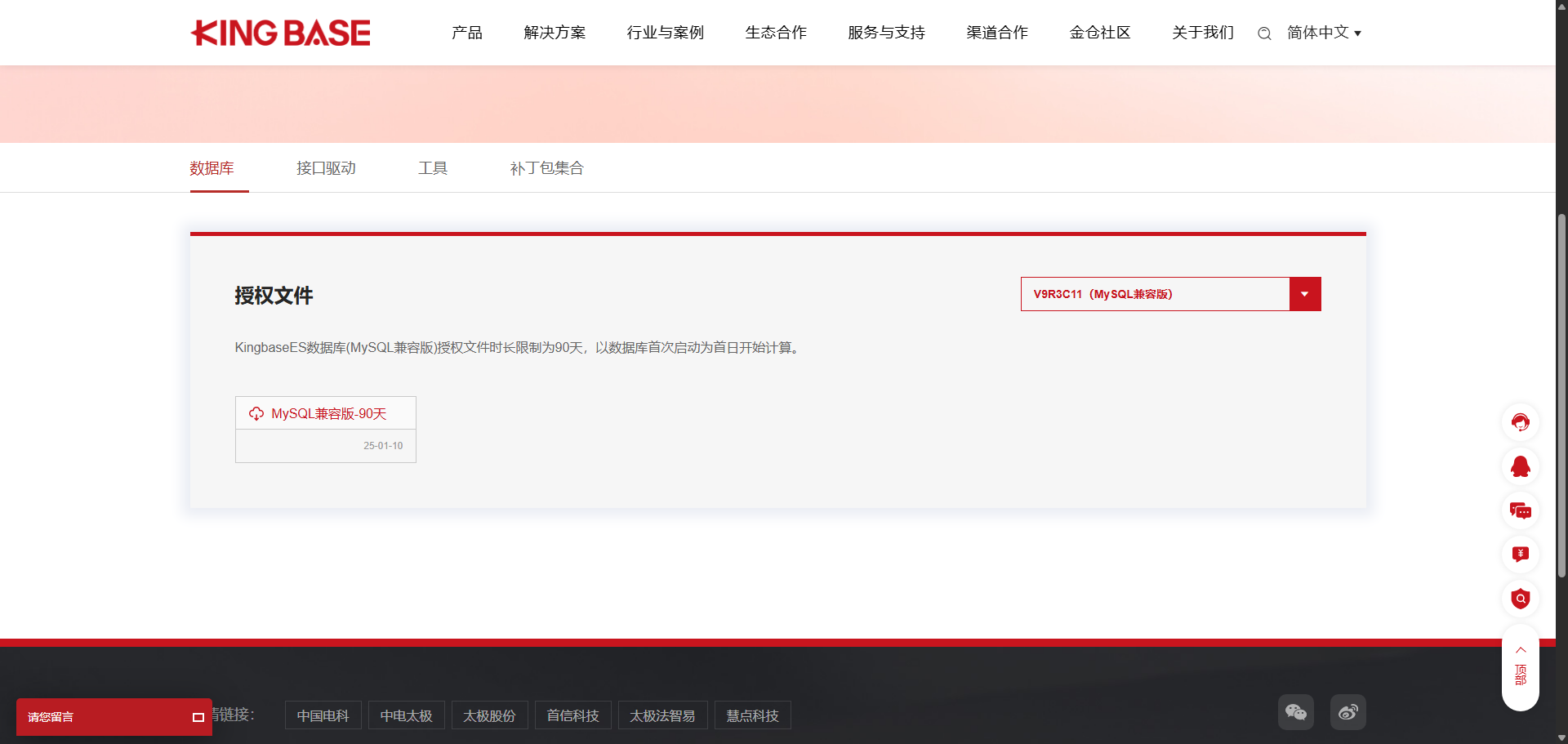Open the chat message bubble icon
The width and height of the screenshot is (1568, 744).
(1521, 510)
